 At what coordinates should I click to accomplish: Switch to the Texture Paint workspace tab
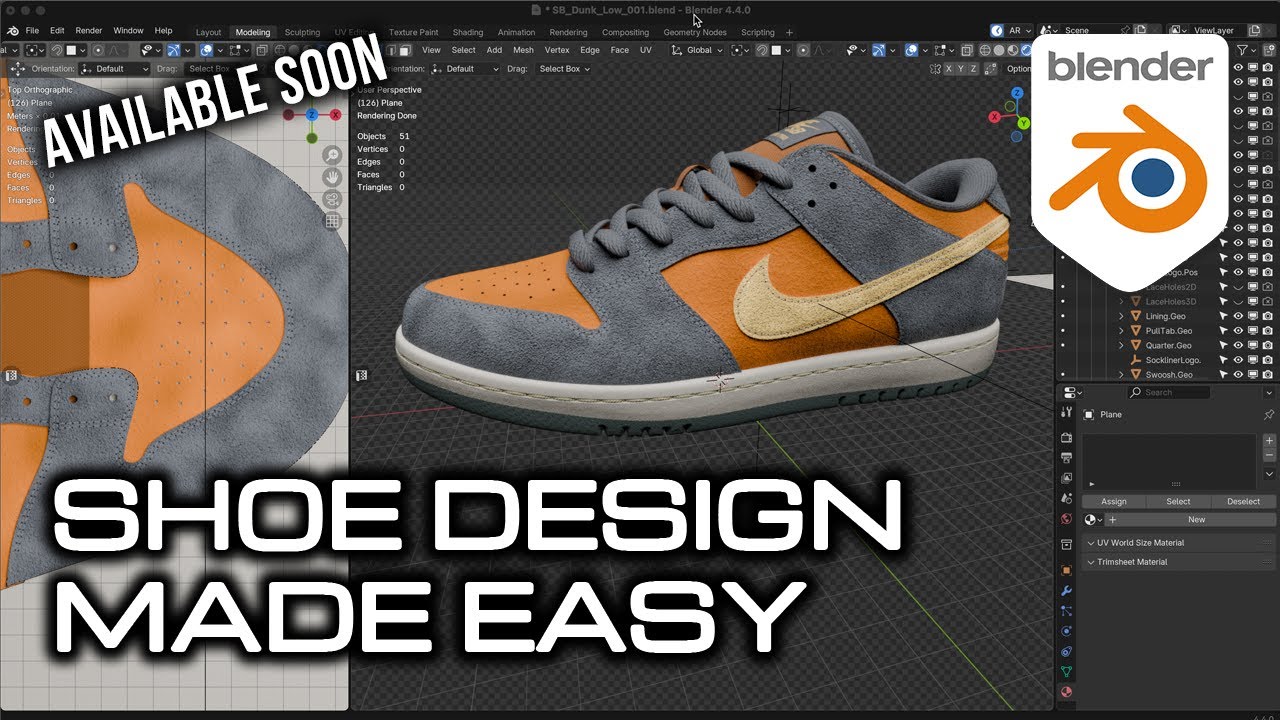pos(413,32)
